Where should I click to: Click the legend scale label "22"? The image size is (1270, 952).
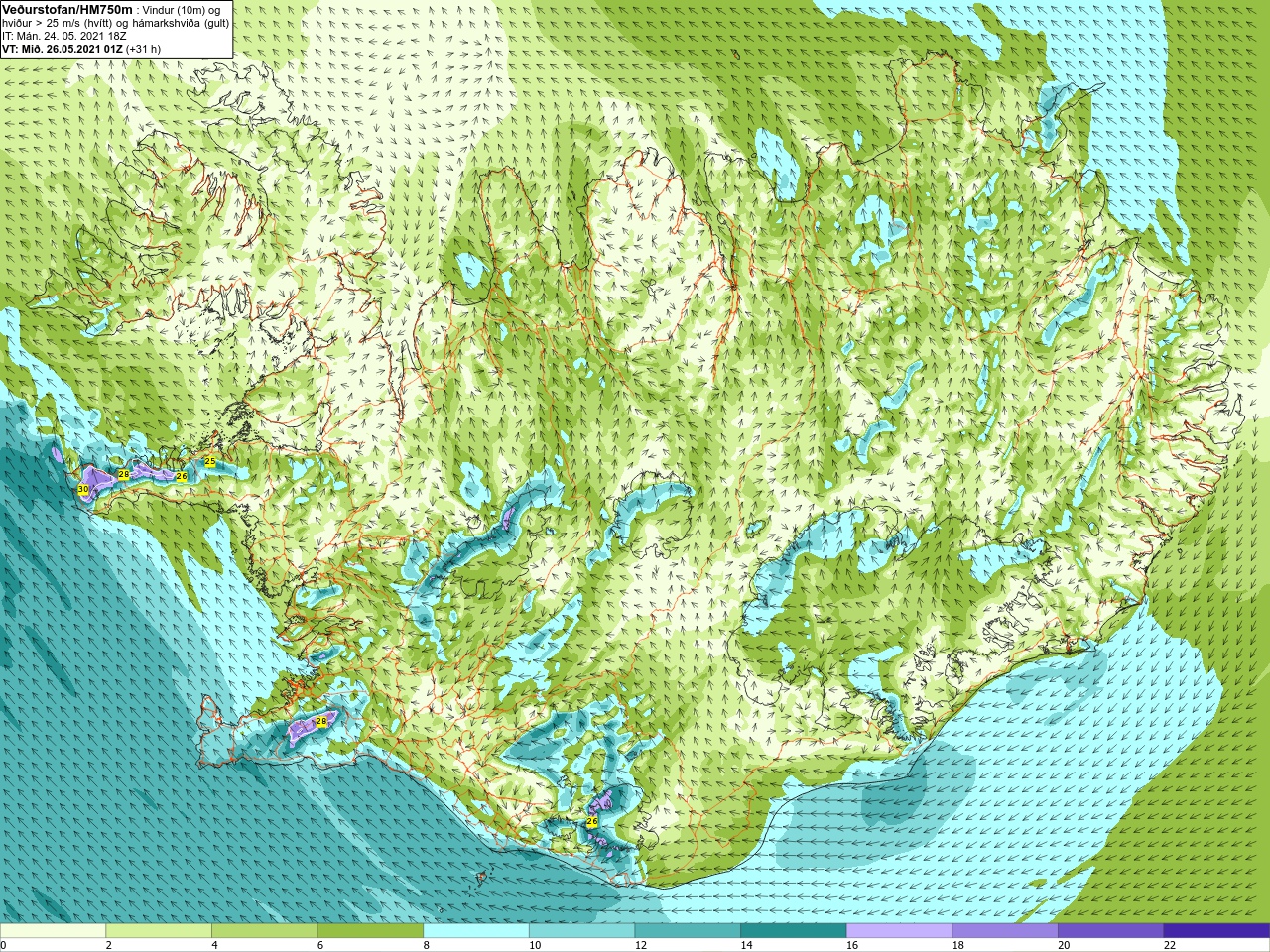click(1170, 945)
